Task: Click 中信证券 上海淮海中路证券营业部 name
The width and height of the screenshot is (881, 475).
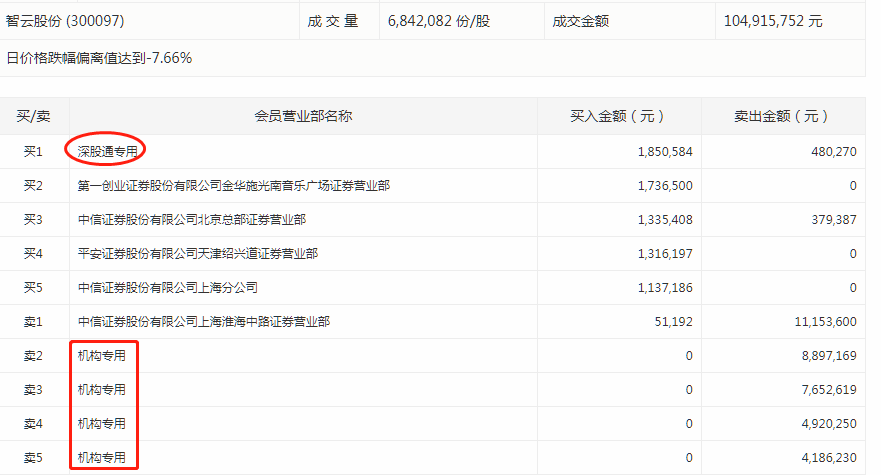Action: (204, 322)
